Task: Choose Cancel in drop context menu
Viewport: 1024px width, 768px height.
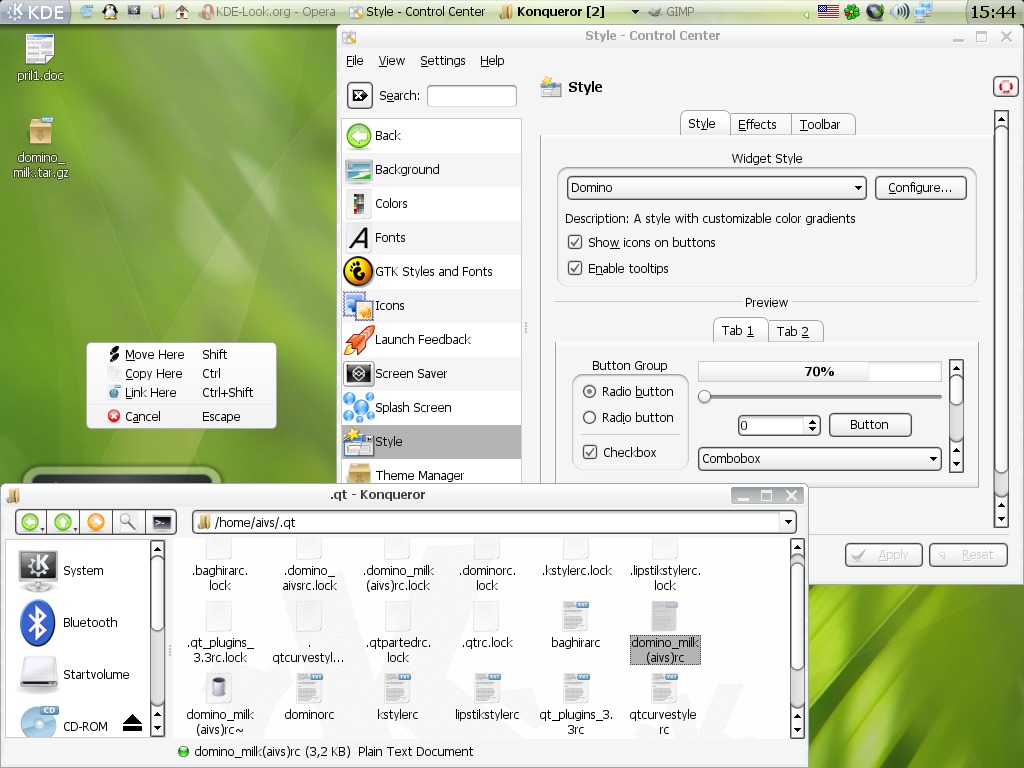Action: click(182, 417)
